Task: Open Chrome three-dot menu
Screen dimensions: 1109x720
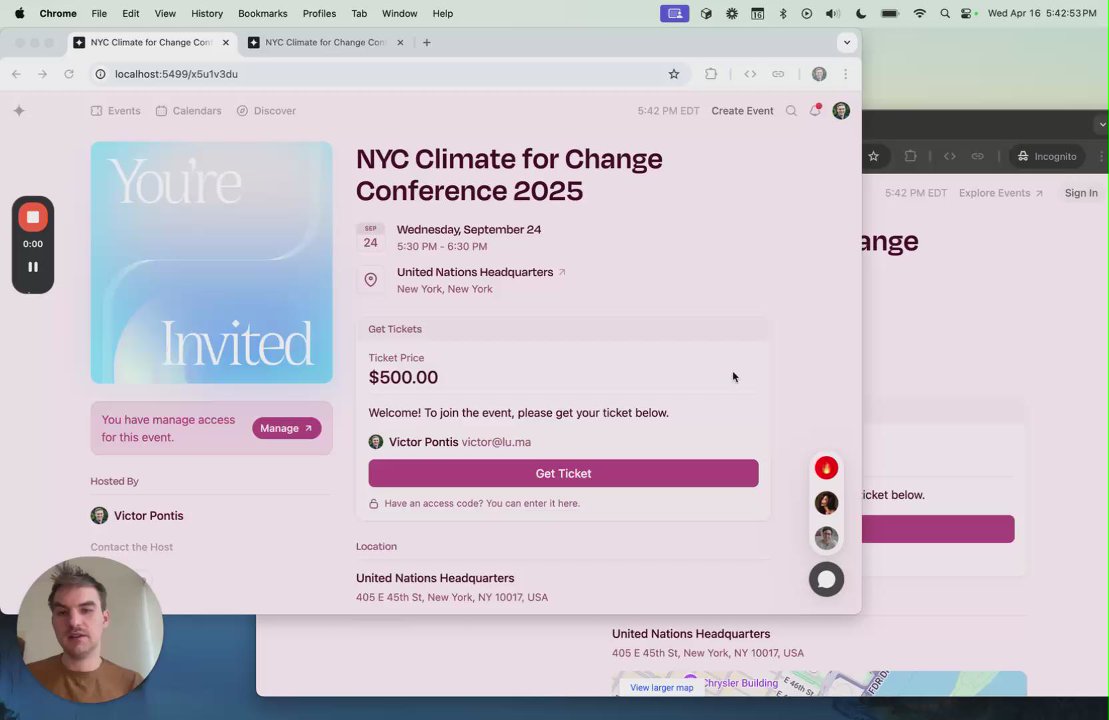Action: coord(845,74)
